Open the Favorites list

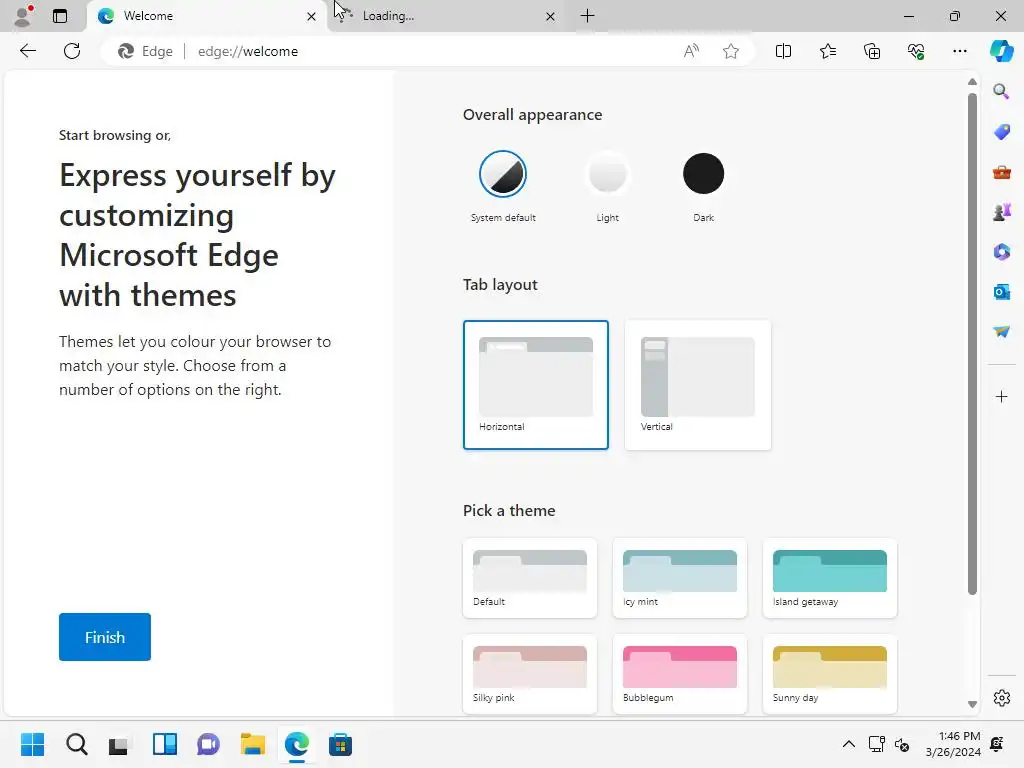point(827,51)
